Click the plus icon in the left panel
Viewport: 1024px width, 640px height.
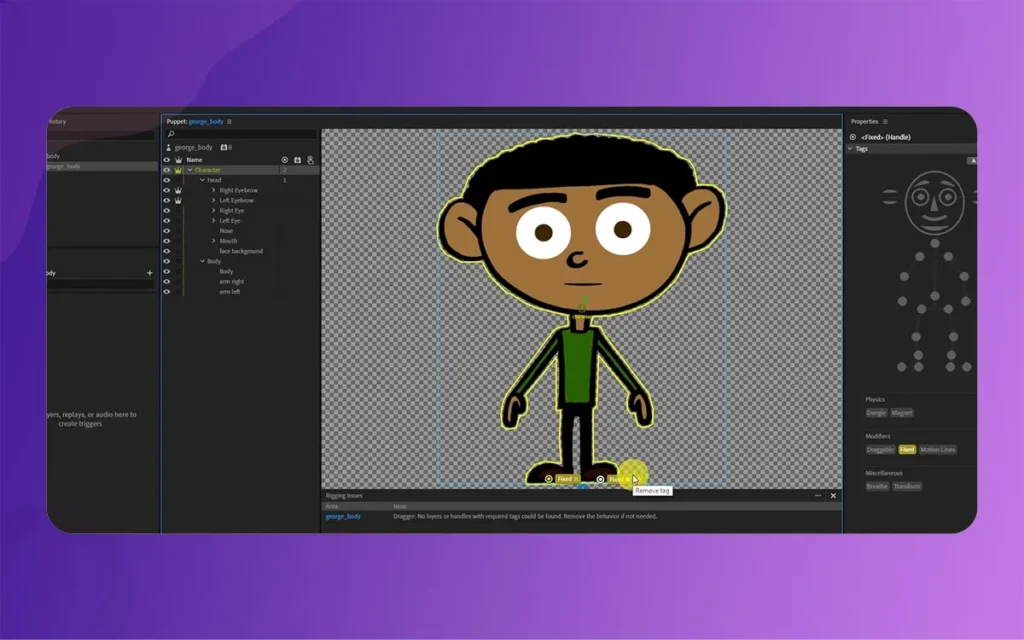pos(150,273)
